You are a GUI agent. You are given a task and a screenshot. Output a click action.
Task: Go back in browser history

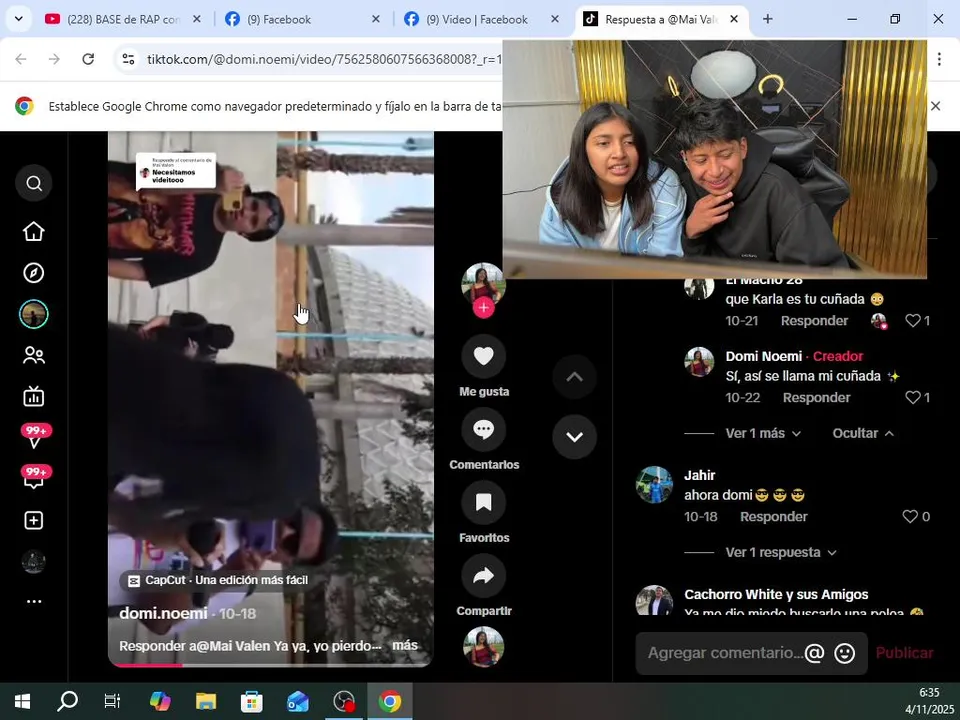[x=21, y=59]
